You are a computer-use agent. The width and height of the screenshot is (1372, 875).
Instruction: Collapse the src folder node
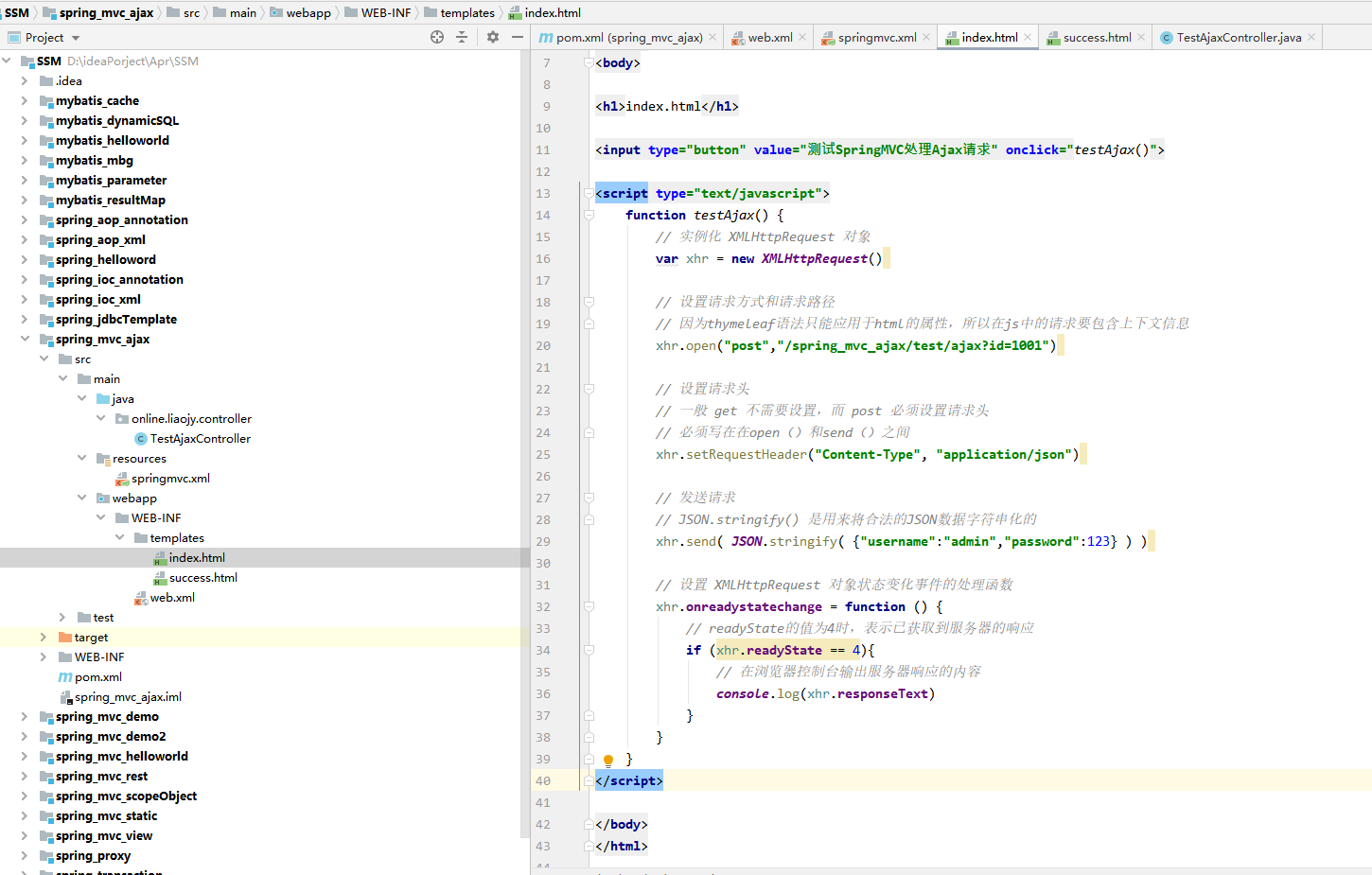44,359
